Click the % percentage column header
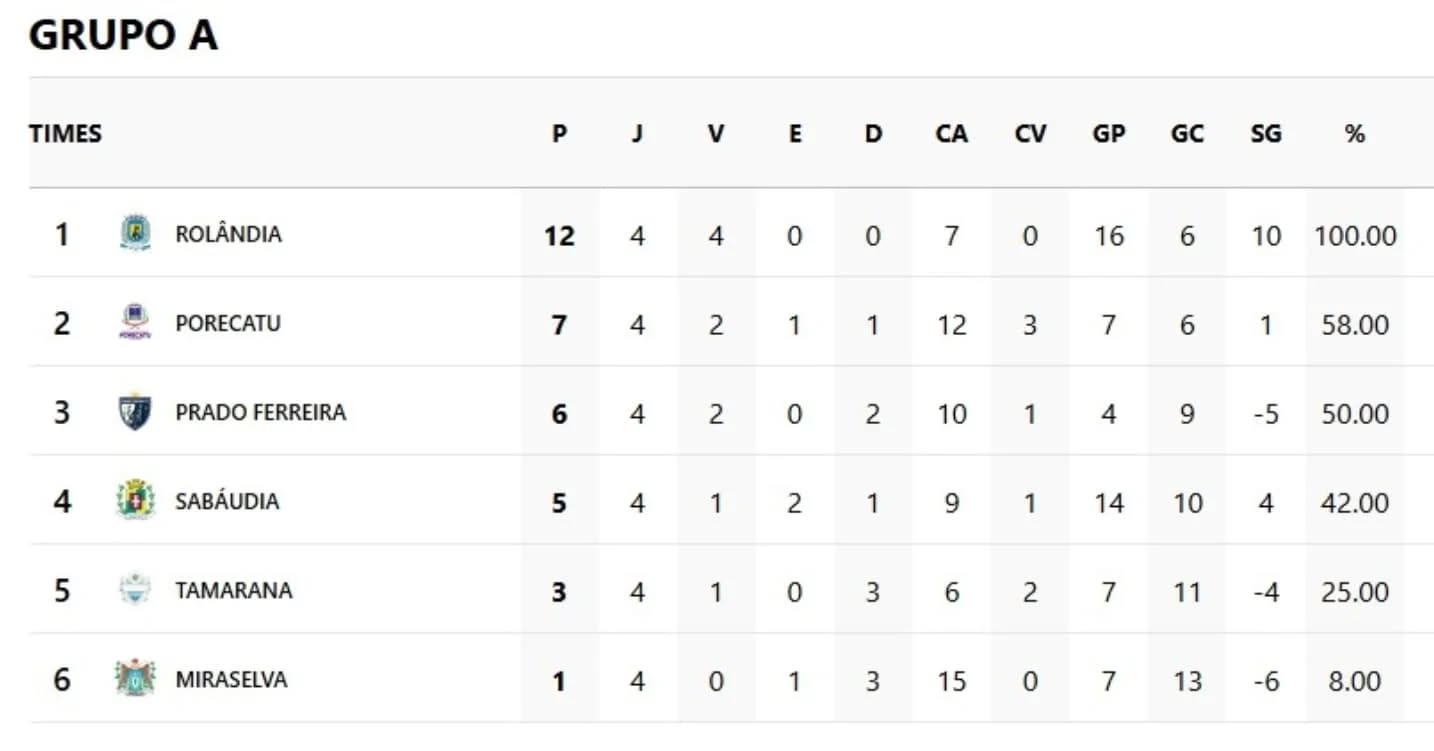The height and width of the screenshot is (751, 1434). (x=1354, y=133)
